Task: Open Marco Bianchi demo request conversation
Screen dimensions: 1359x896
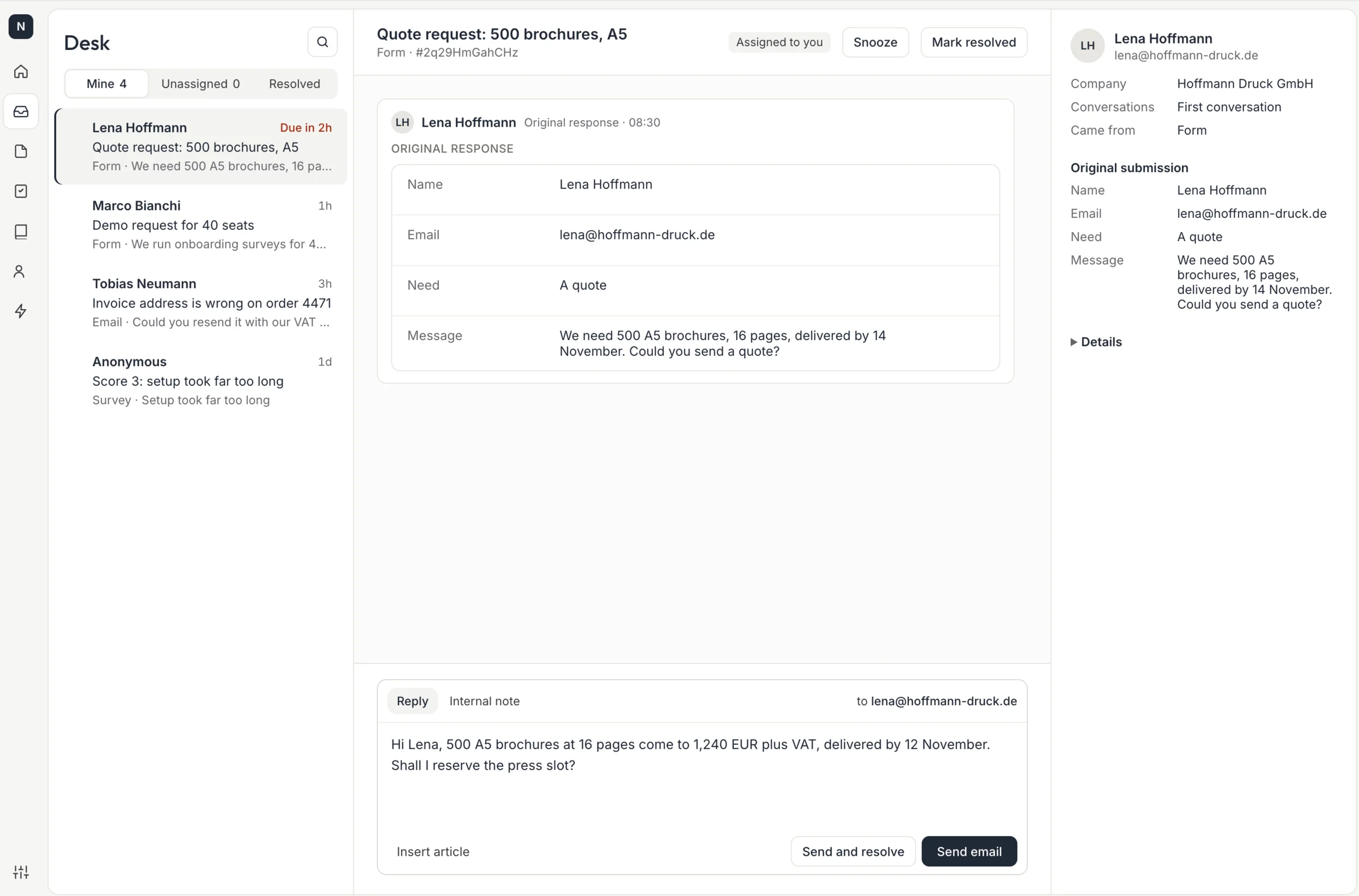Action: tap(200, 225)
